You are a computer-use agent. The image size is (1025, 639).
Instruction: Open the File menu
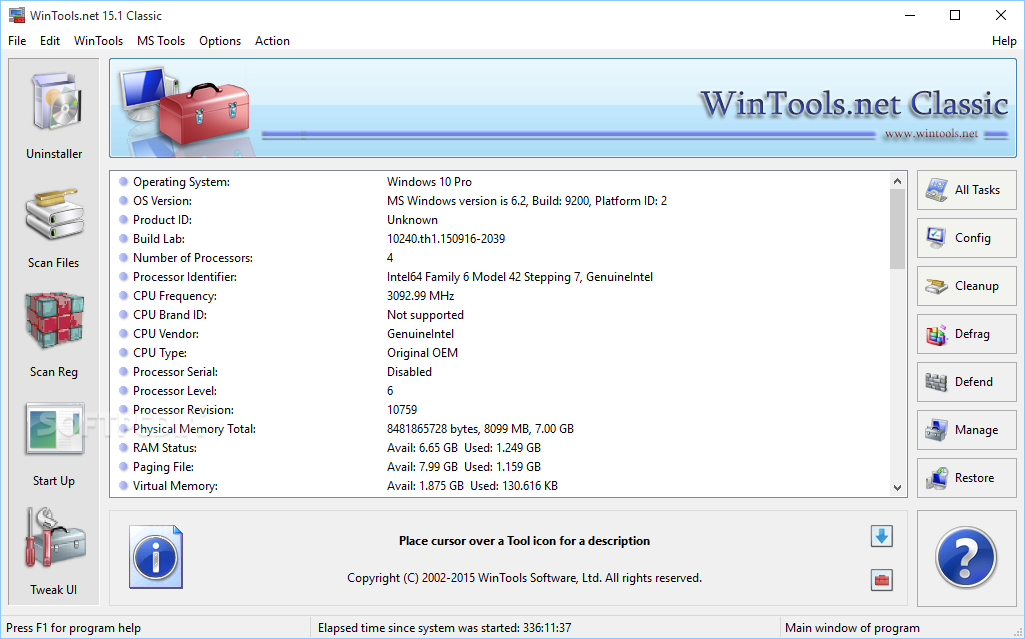click(x=17, y=41)
